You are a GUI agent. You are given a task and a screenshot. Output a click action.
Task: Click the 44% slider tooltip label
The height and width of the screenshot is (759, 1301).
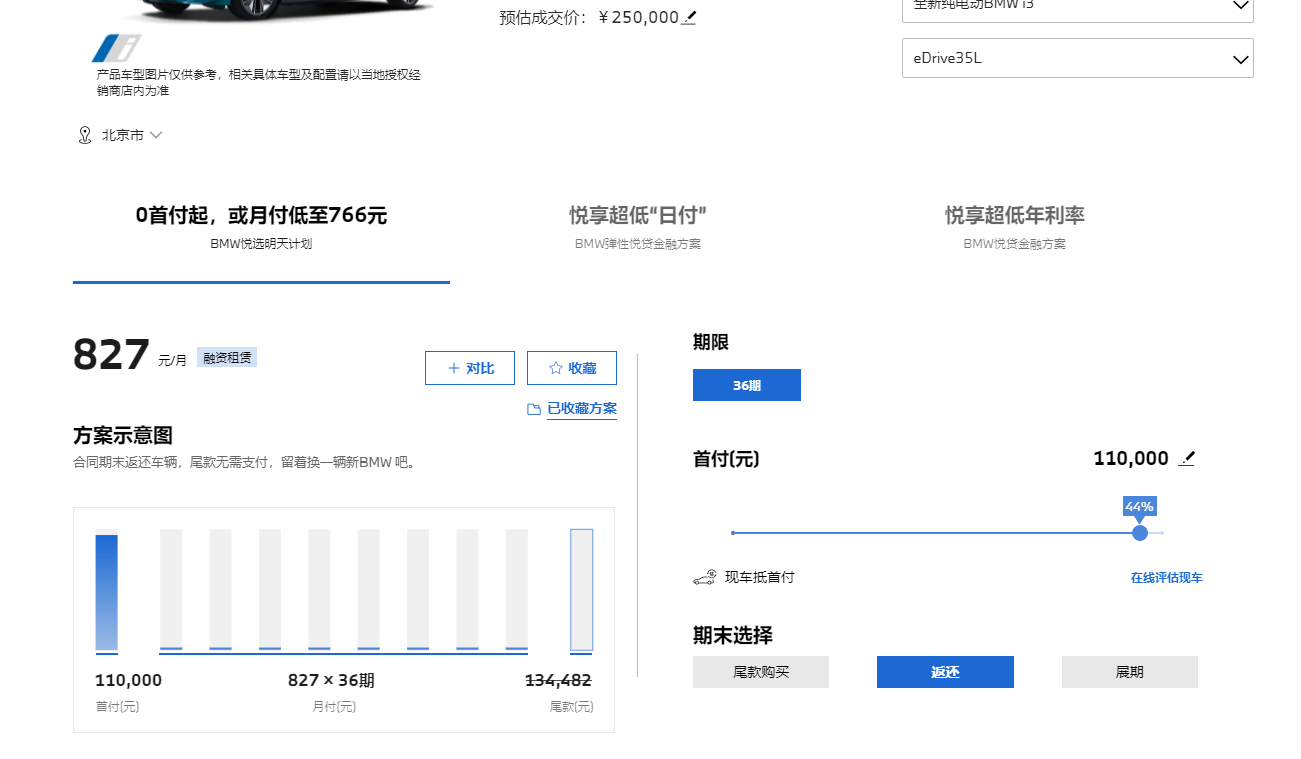1139,506
